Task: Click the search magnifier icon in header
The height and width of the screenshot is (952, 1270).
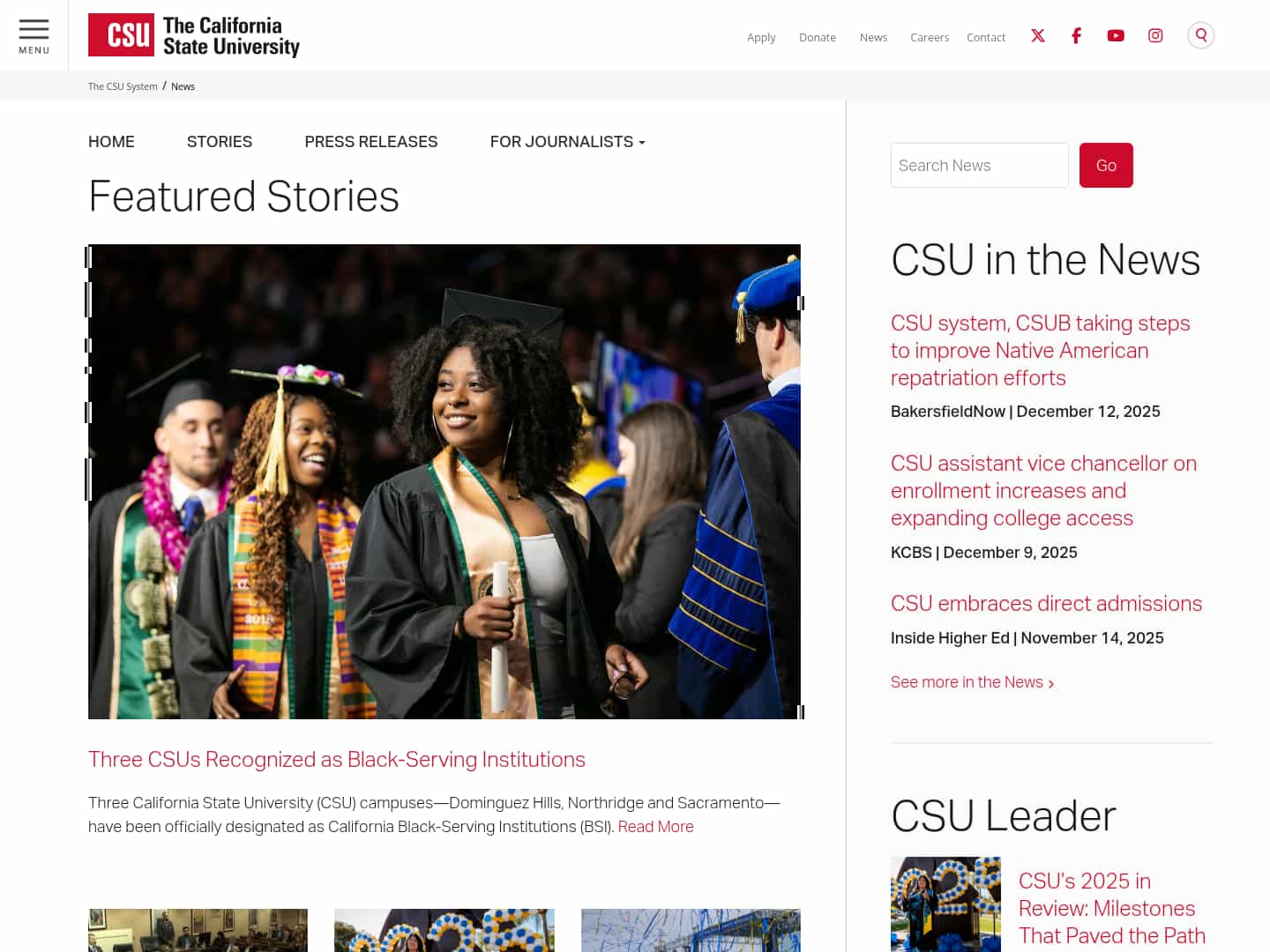Action: click(1201, 35)
